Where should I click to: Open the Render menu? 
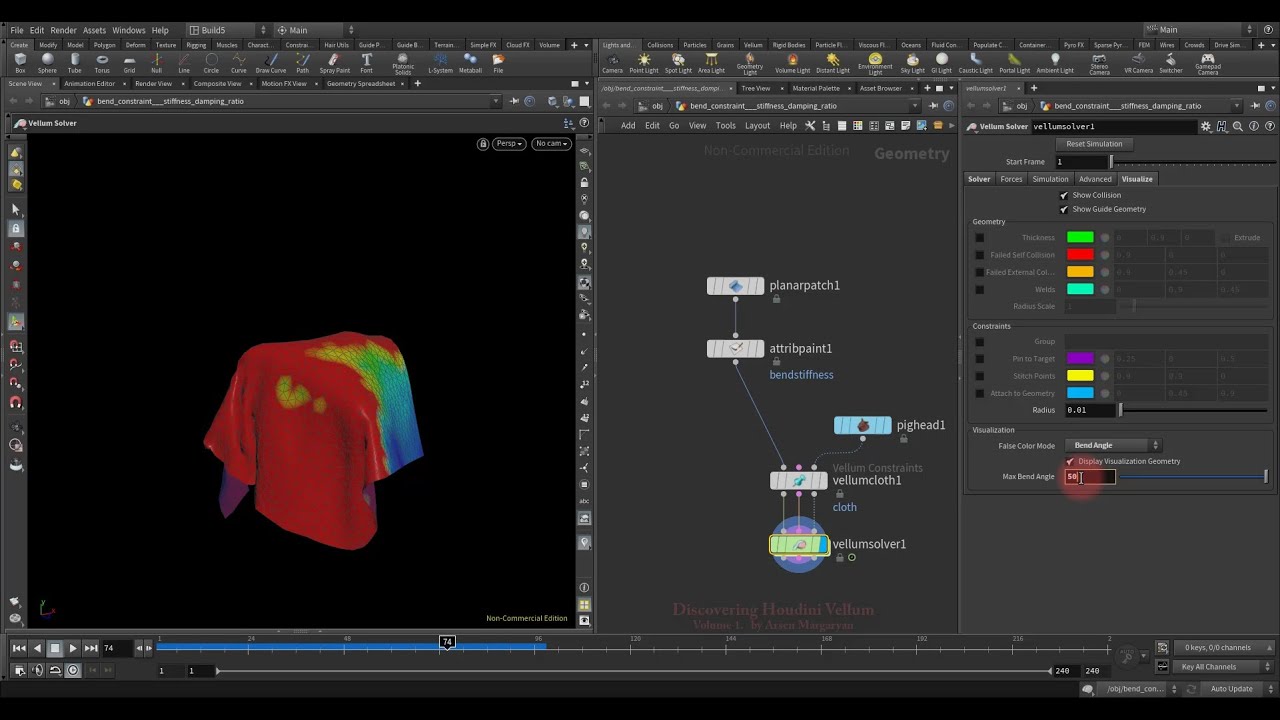tap(63, 30)
